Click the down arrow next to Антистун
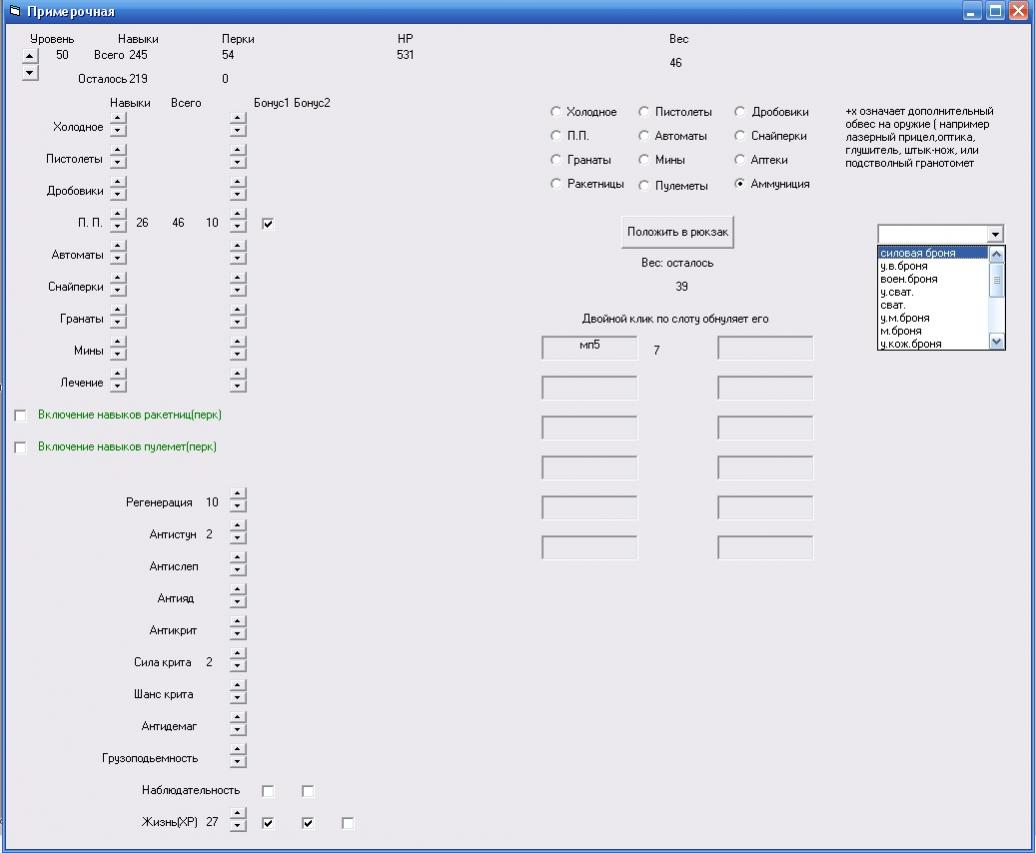This screenshot has height=853, width=1036. click(x=237, y=539)
